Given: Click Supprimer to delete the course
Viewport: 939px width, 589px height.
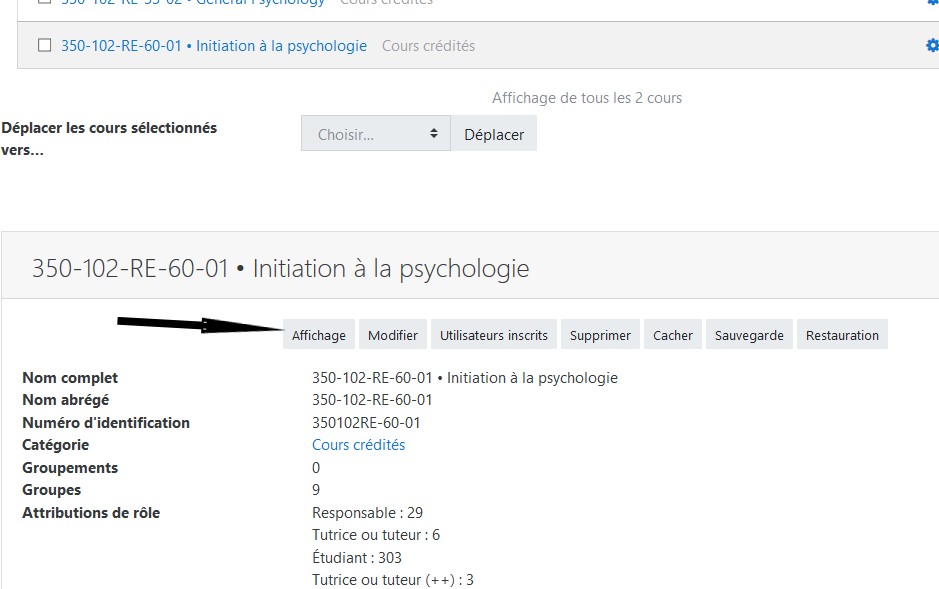Looking at the screenshot, I should pos(600,335).
